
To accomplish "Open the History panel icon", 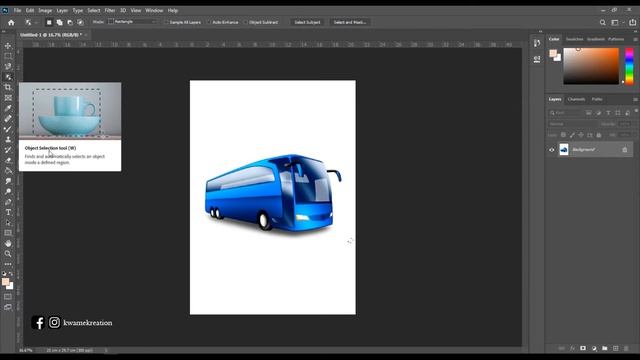I will pos(537,43).
